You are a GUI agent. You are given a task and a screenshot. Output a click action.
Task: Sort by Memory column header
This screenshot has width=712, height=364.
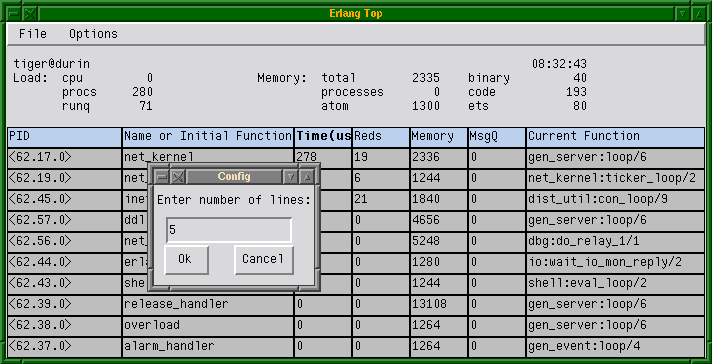(x=439, y=137)
